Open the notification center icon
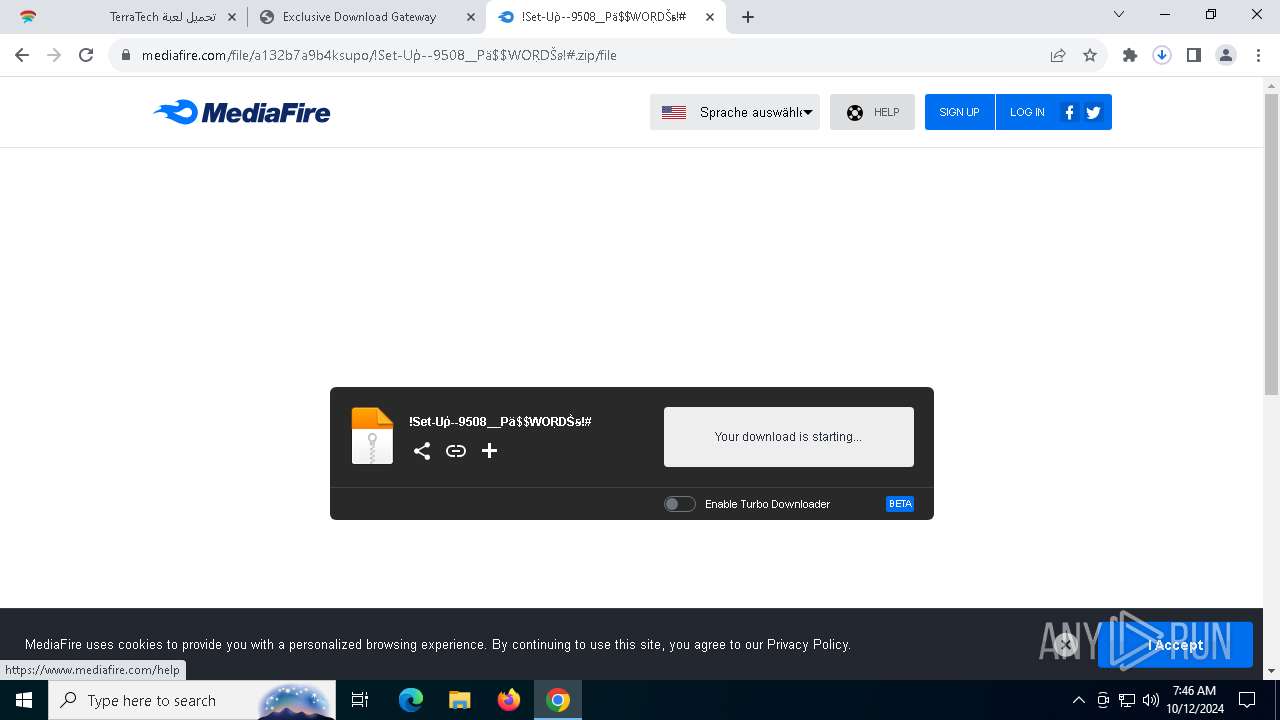Image resolution: width=1280 pixels, height=720 pixels. (x=1247, y=700)
